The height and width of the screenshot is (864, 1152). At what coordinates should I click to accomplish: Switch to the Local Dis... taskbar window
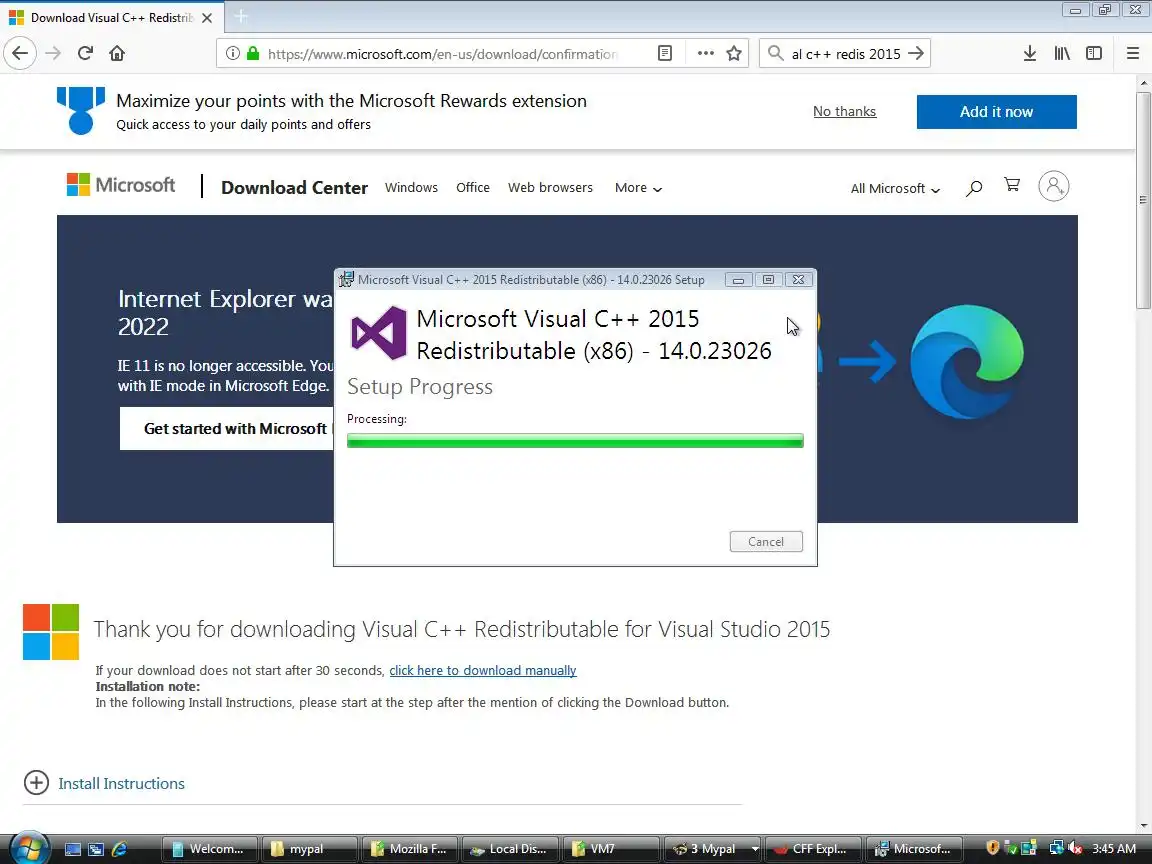(x=510, y=849)
